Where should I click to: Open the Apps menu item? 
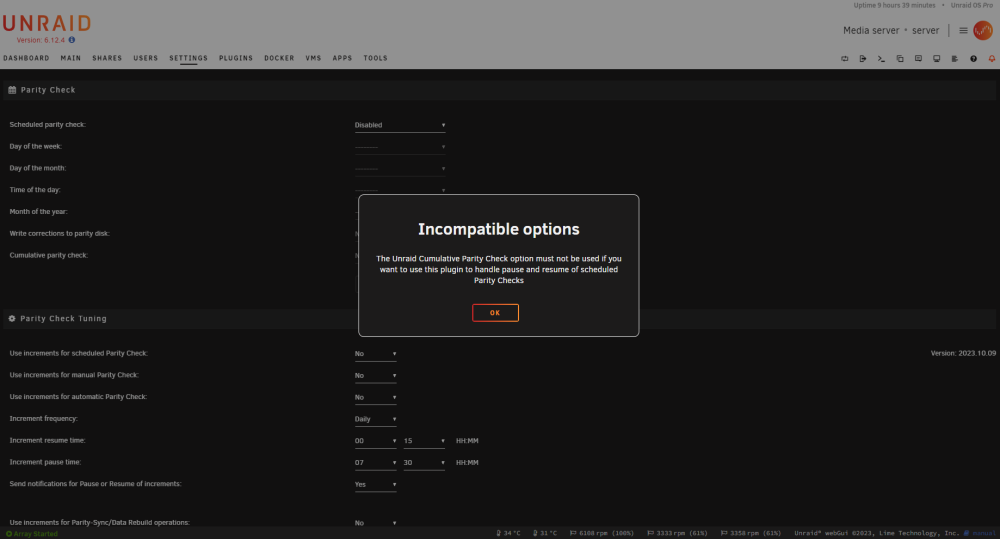click(x=342, y=58)
